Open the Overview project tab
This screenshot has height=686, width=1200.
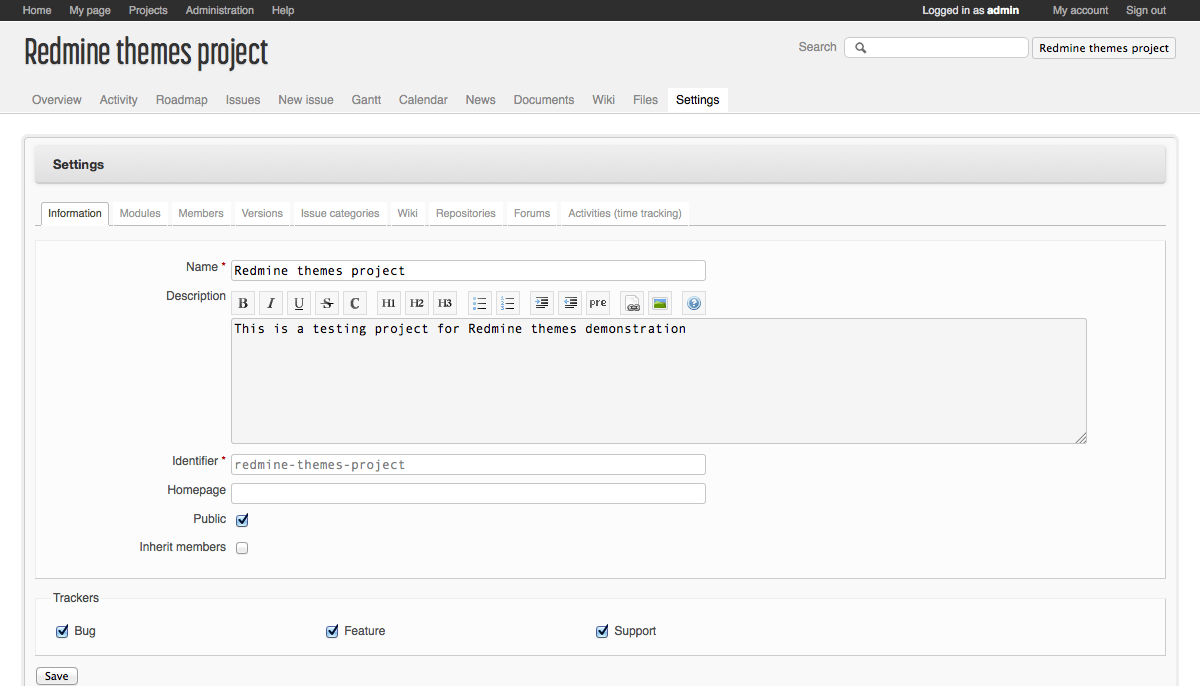(57, 100)
